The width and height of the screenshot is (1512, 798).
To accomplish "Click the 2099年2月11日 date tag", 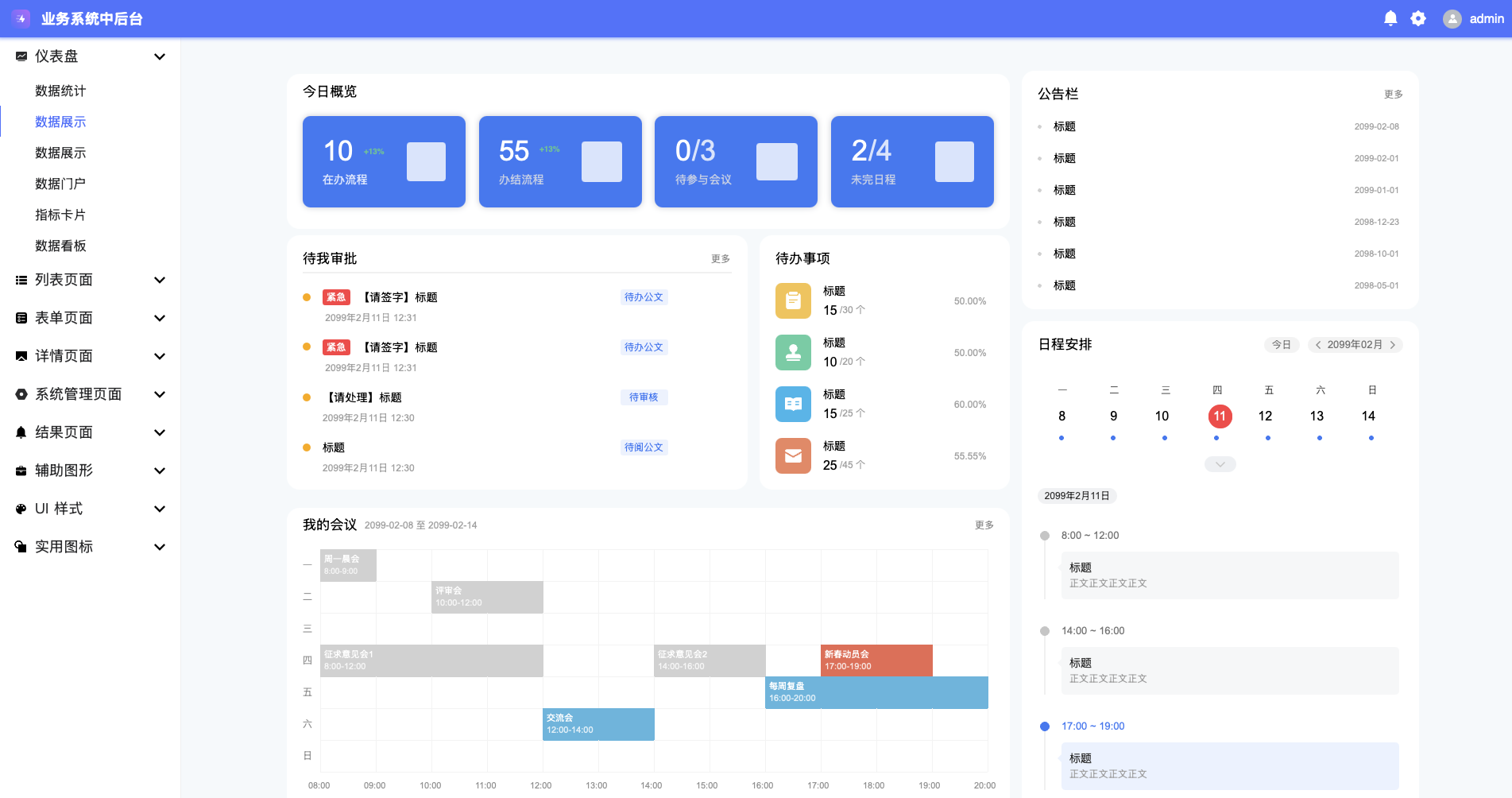I will pyautogui.click(x=1077, y=496).
